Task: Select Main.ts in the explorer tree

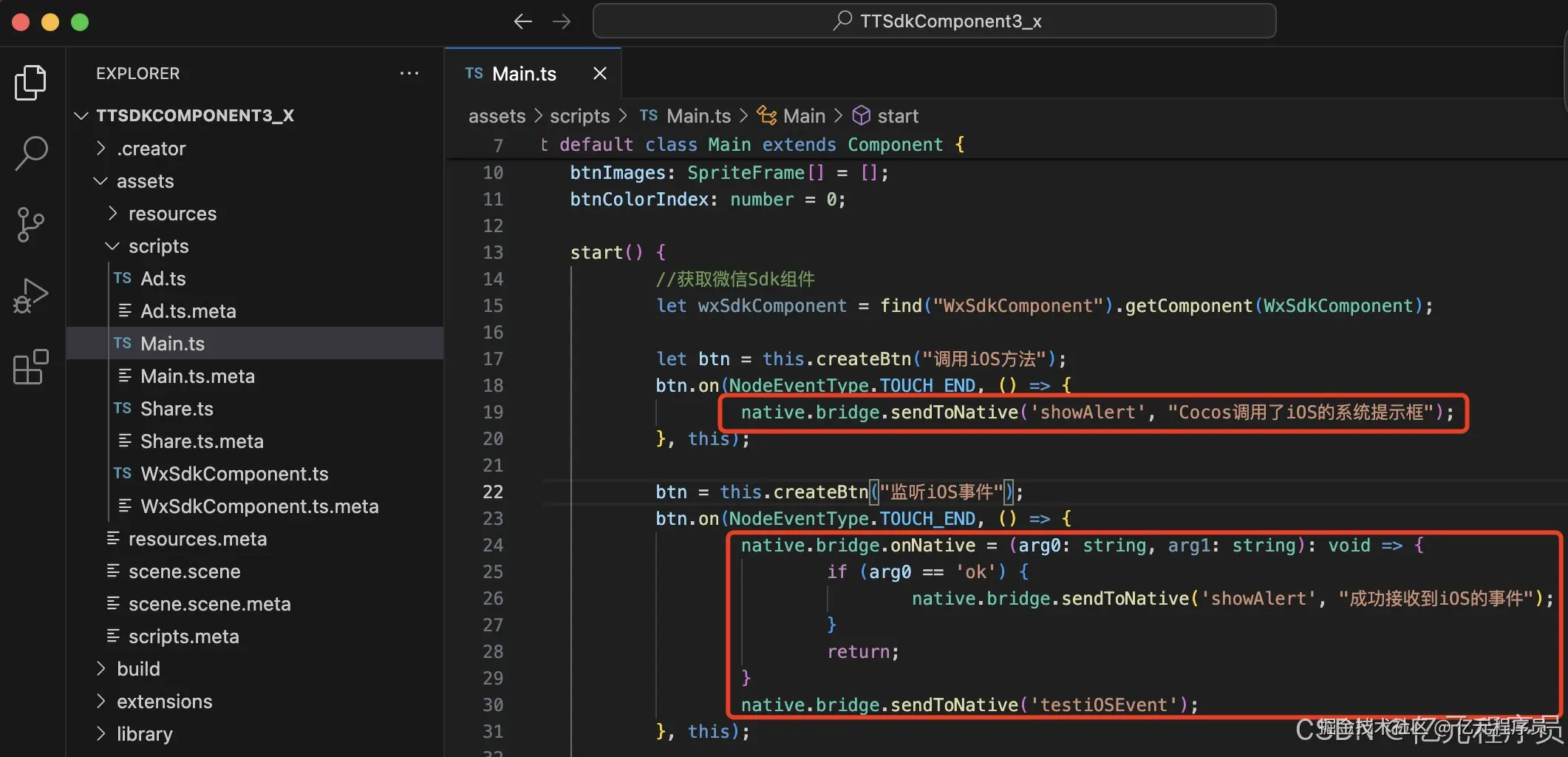Action: (x=255, y=344)
